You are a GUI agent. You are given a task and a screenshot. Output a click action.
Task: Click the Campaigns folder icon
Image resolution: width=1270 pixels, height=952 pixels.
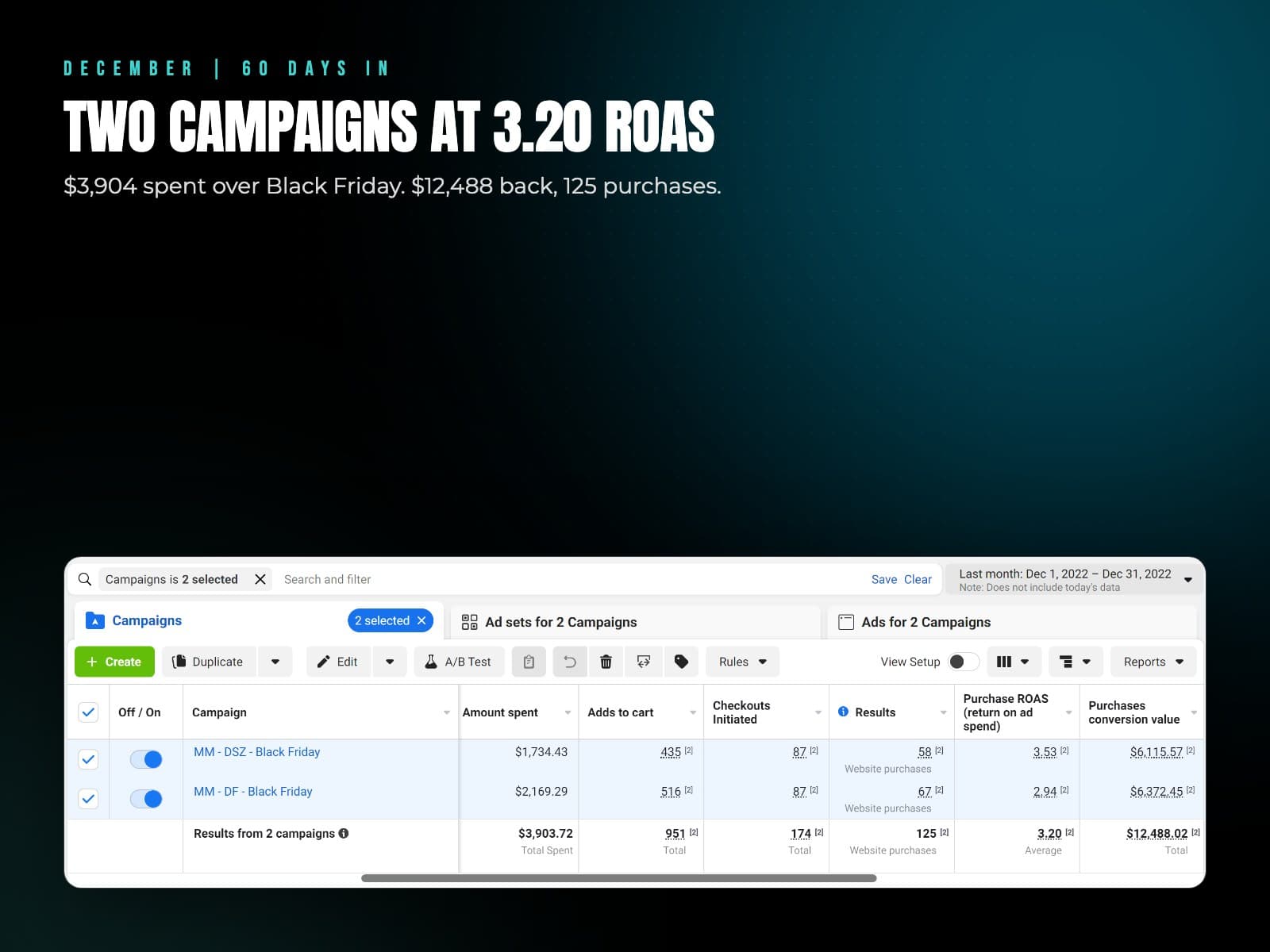(95, 620)
